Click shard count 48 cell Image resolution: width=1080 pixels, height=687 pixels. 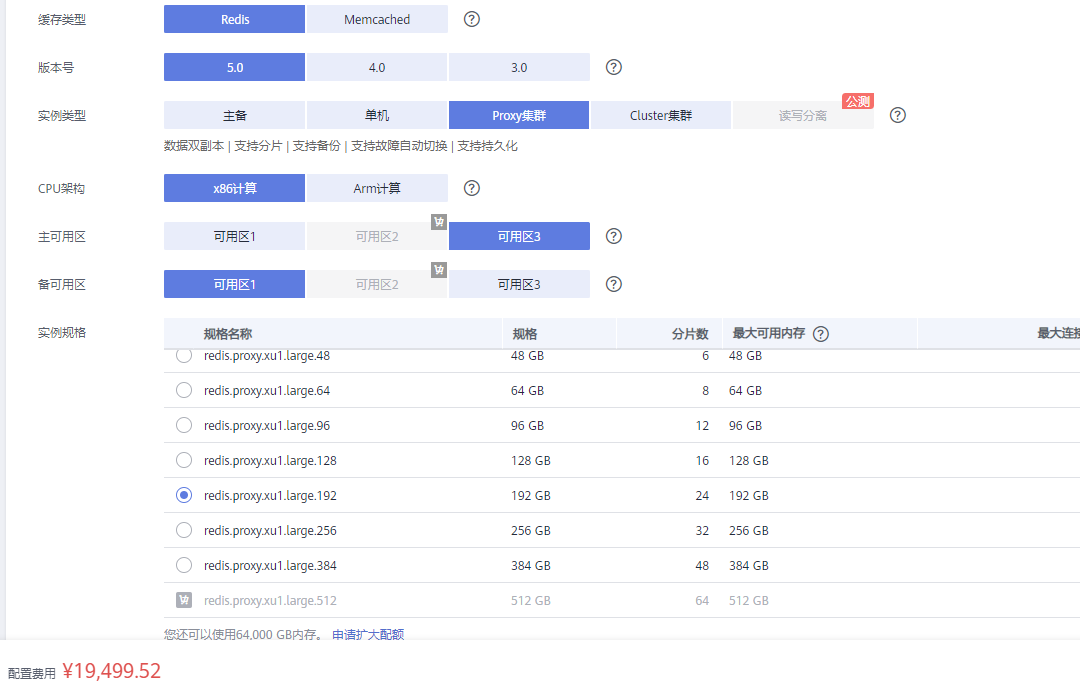click(x=702, y=566)
